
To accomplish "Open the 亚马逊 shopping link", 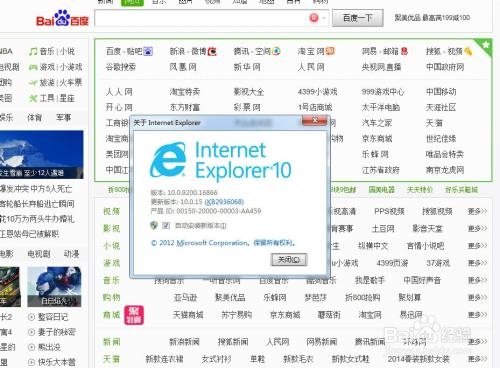I will tap(185, 297).
